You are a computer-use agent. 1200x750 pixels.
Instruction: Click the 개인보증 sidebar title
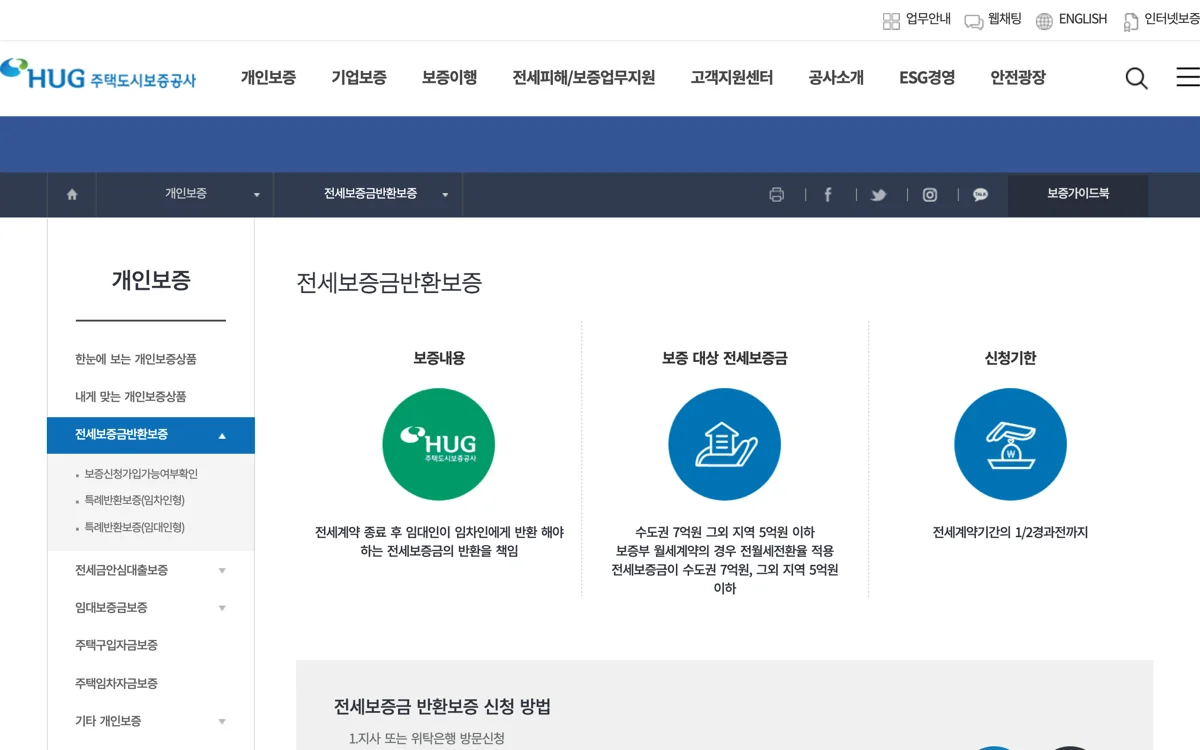(x=151, y=281)
